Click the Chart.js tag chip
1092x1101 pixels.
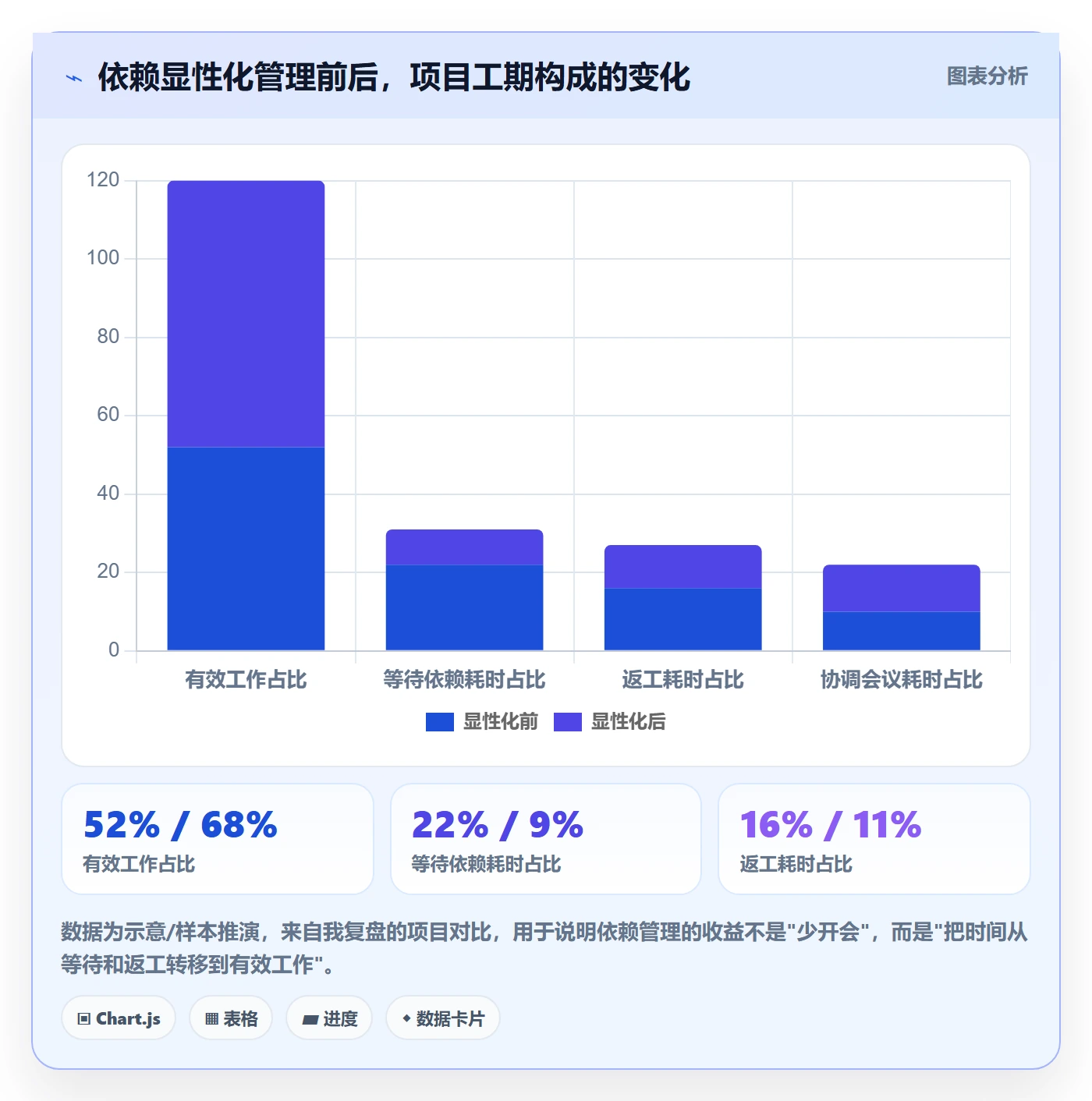tap(119, 1018)
